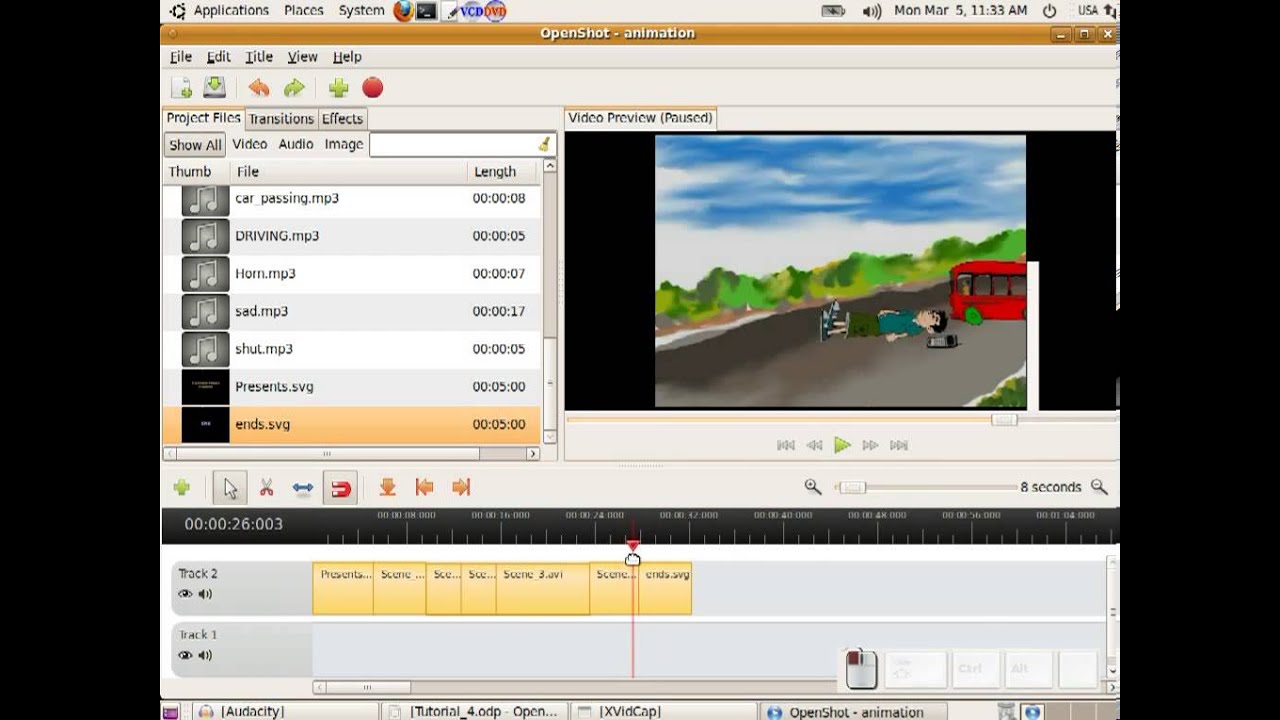Select the Project Files tab
1280x720 pixels.
click(x=203, y=117)
